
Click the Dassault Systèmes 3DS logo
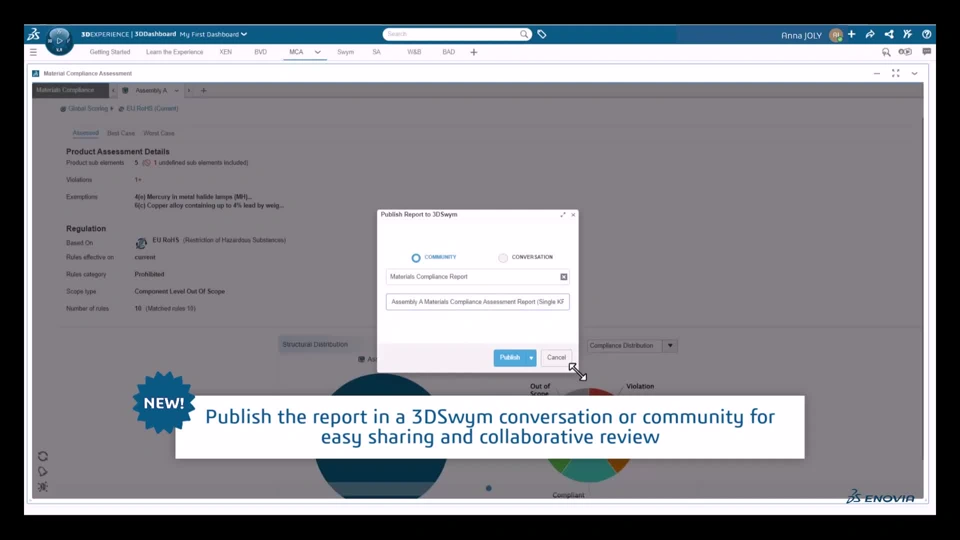(x=34, y=34)
